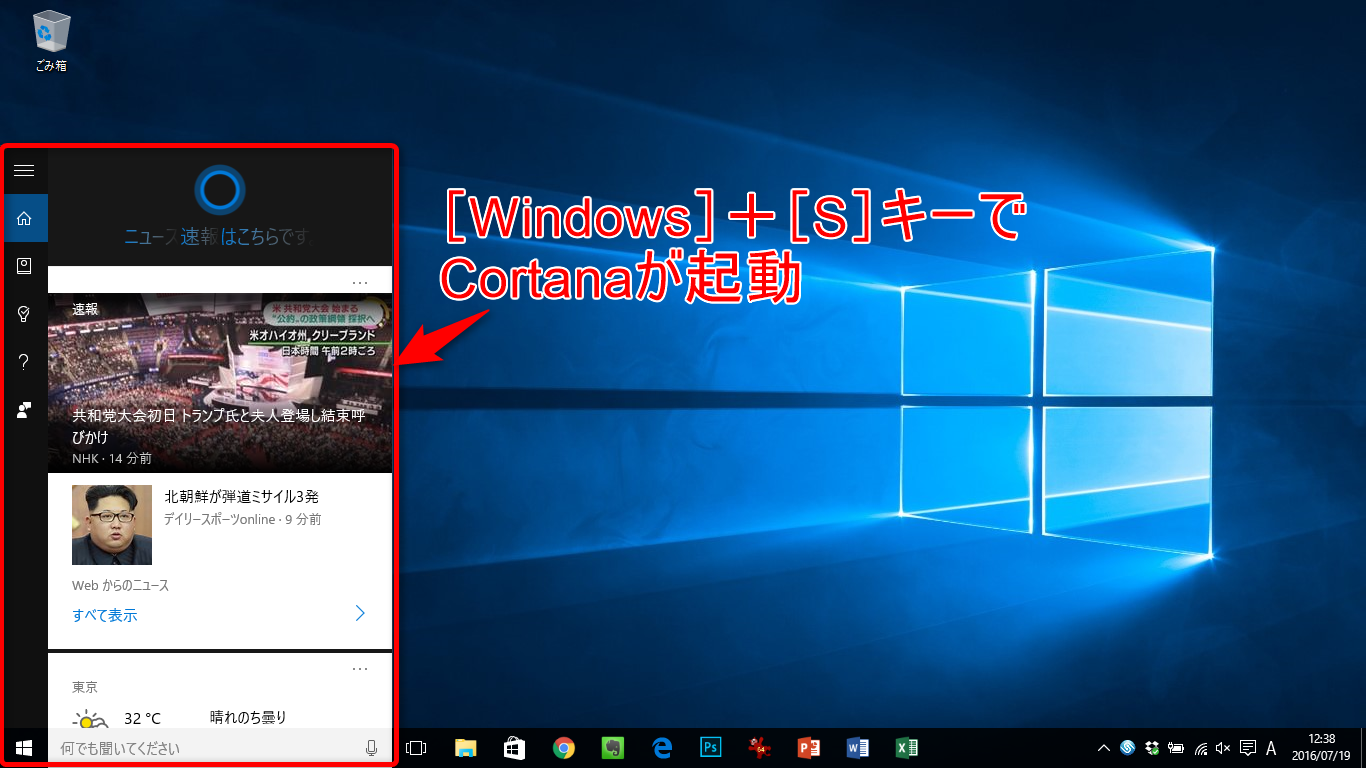Launch PowerPoint from the taskbar
This screenshot has width=1366, height=768.
click(809, 748)
